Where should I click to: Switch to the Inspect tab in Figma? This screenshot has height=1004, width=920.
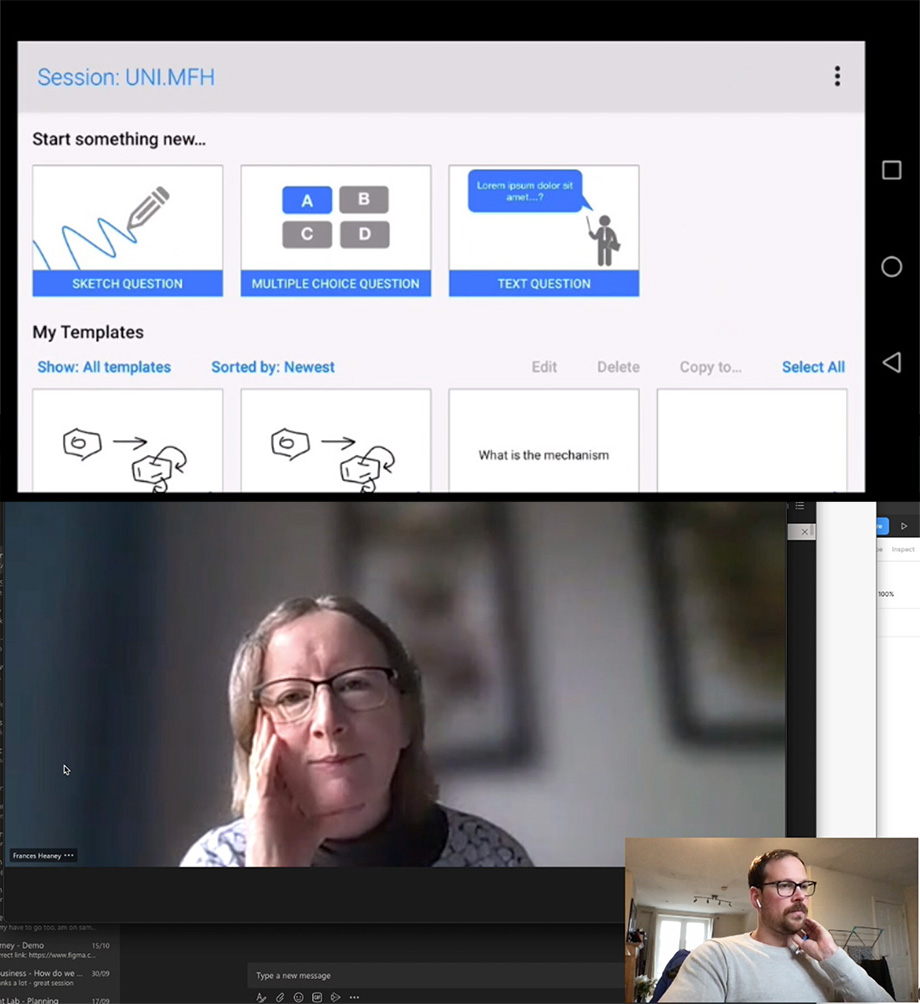point(902,549)
